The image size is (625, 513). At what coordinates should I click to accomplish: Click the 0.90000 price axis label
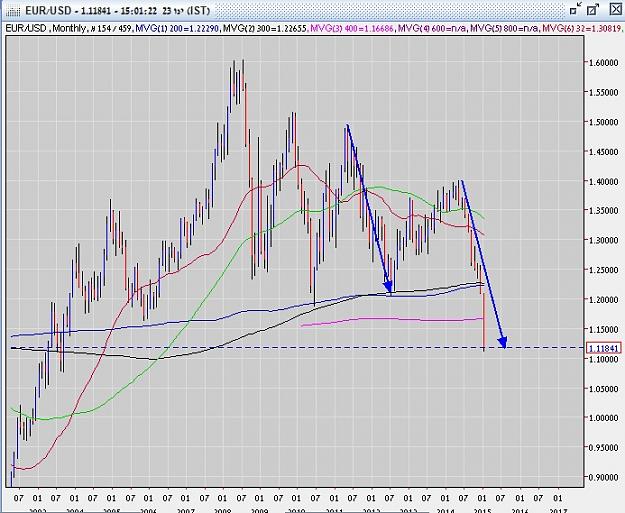(603, 477)
